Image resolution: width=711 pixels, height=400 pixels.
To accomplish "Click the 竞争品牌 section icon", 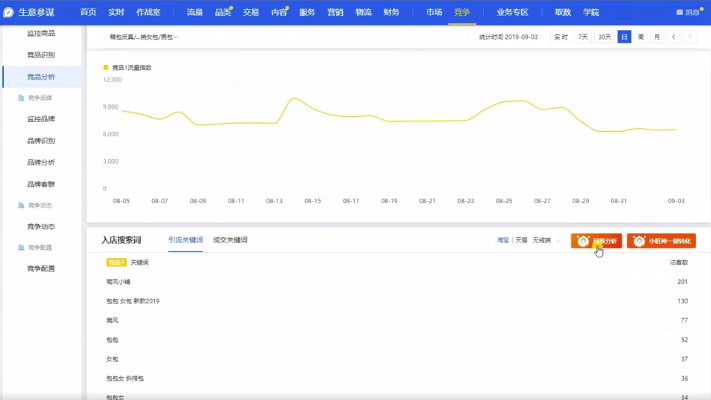I will [21, 98].
